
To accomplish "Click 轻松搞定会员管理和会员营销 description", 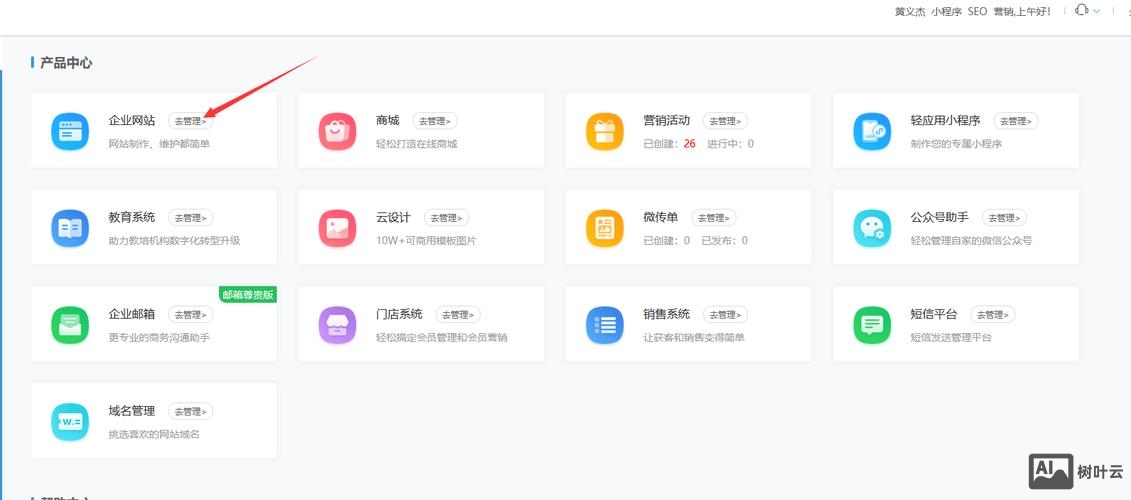I will pos(441,337).
